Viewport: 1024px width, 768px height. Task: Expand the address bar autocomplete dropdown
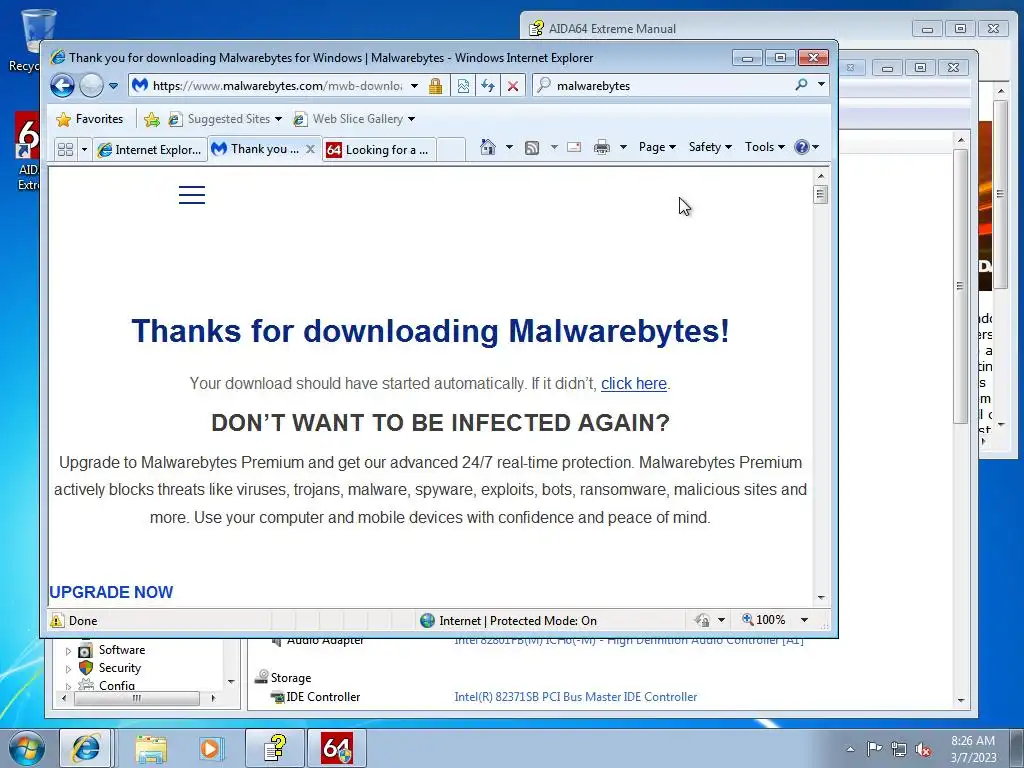[414, 86]
